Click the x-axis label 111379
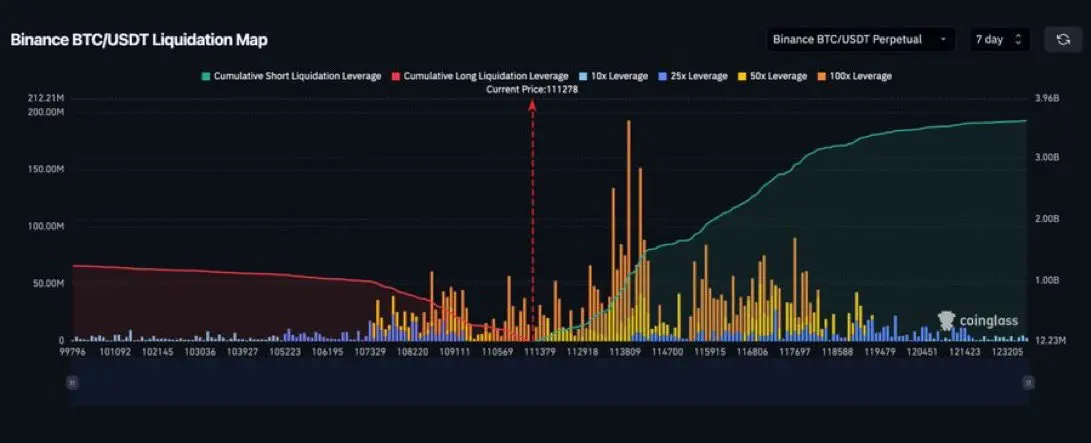 click(541, 353)
